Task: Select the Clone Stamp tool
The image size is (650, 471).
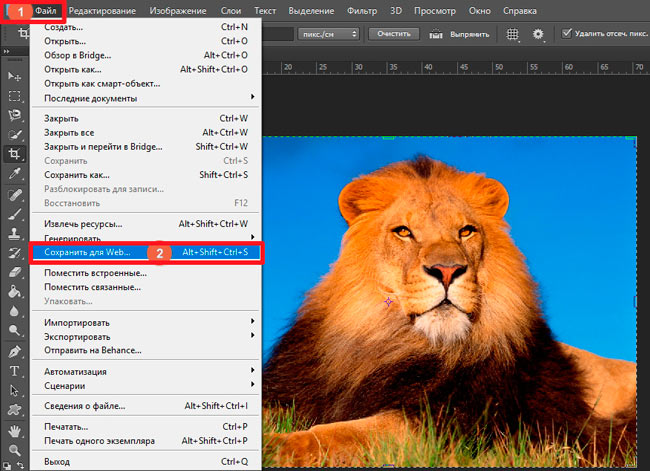Action: pos(15,233)
